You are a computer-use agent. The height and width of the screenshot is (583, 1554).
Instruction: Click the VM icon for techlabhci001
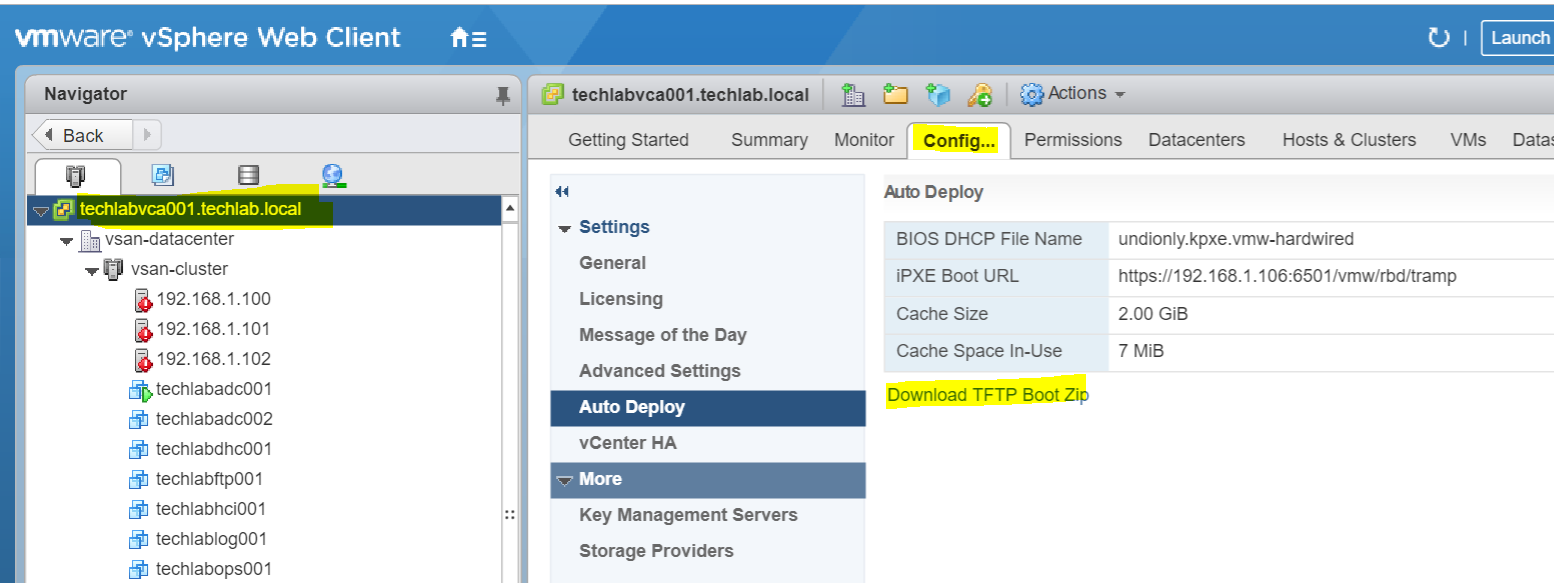click(x=139, y=510)
